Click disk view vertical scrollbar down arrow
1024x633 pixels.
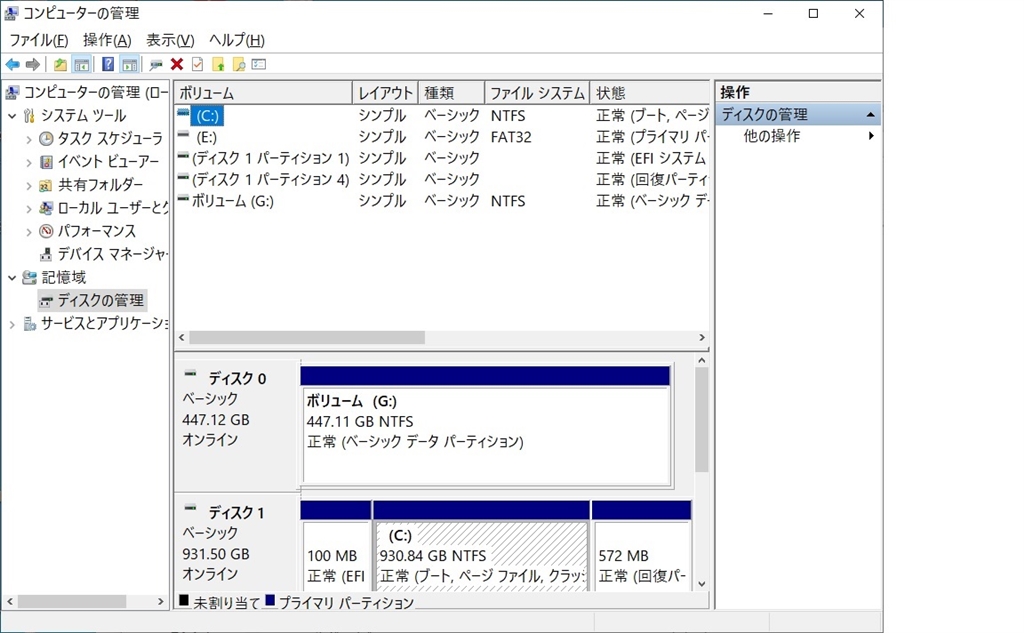(702, 584)
